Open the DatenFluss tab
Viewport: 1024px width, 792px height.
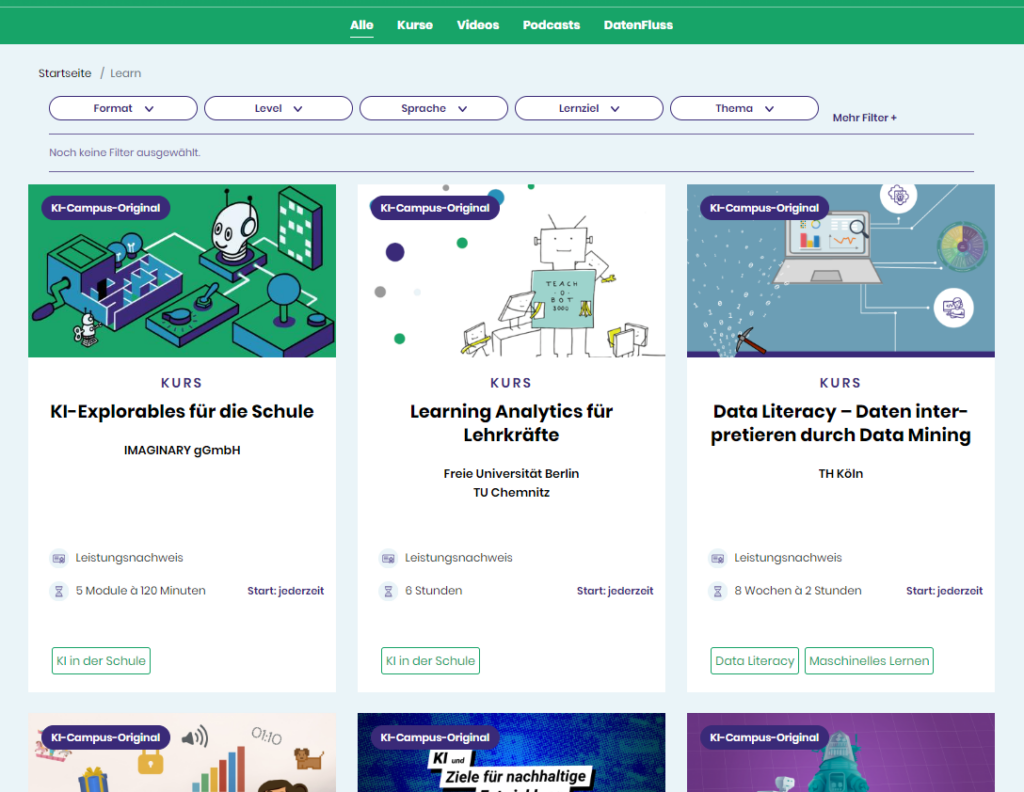[x=638, y=25]
